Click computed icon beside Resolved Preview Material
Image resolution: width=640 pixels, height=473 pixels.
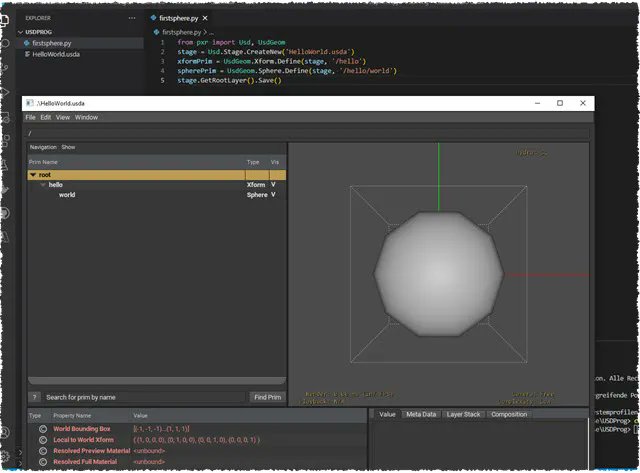pos(43,451)
